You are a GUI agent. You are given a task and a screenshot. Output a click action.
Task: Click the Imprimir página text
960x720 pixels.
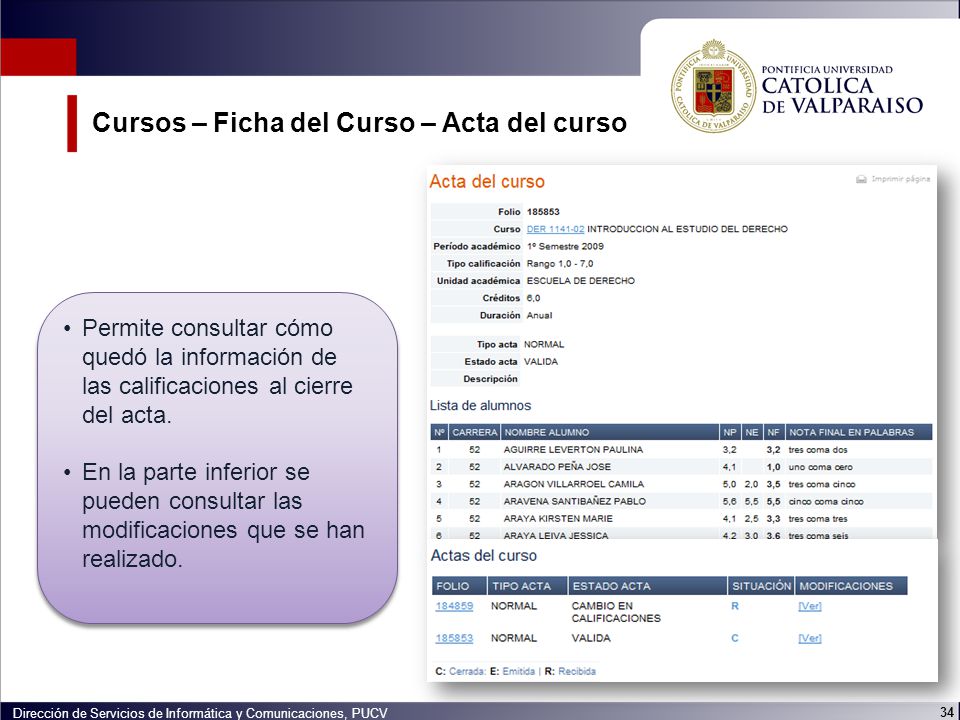(901, 179)
